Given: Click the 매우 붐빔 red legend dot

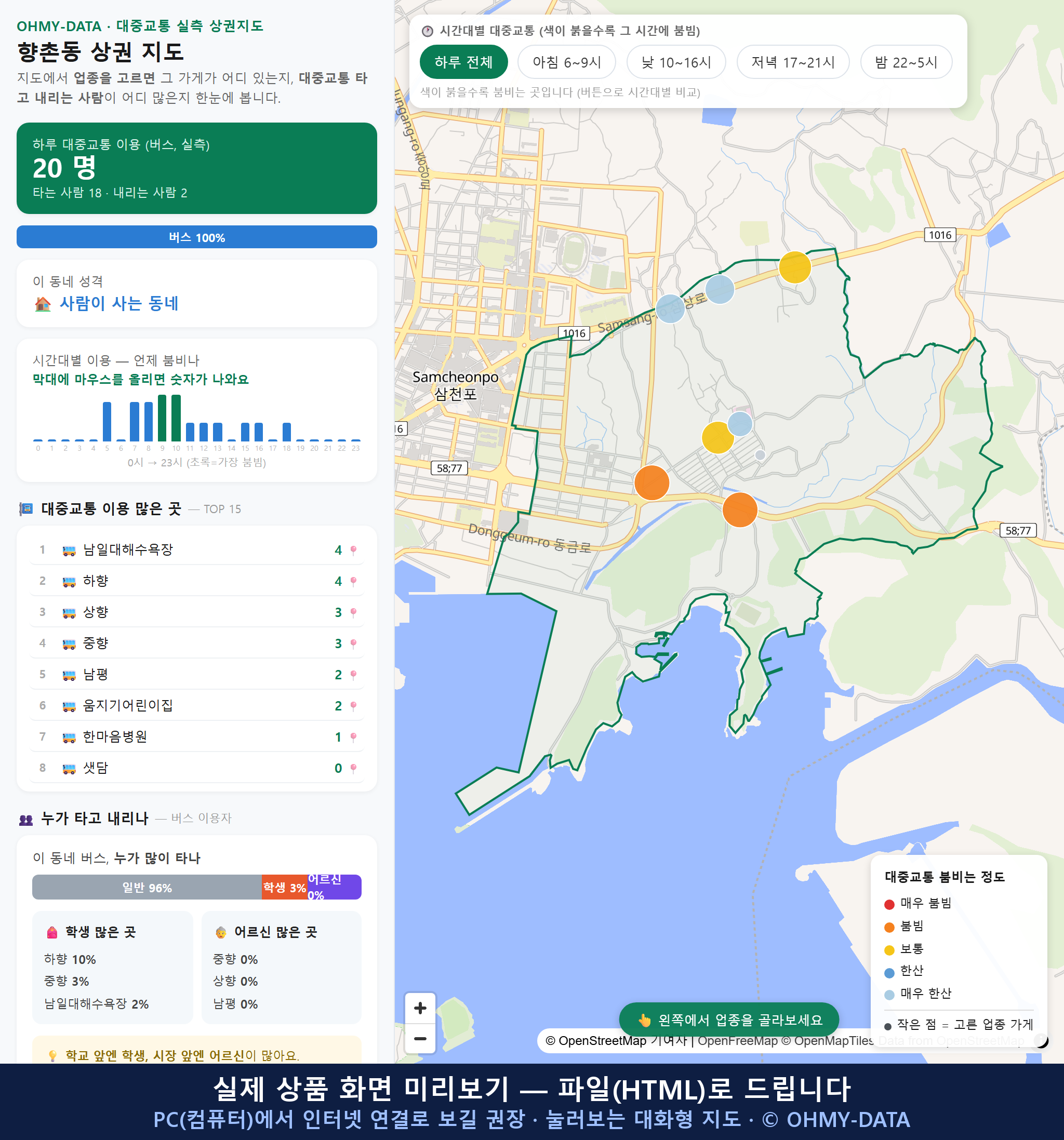Looking at the screenshot, I should coord(889,904).
